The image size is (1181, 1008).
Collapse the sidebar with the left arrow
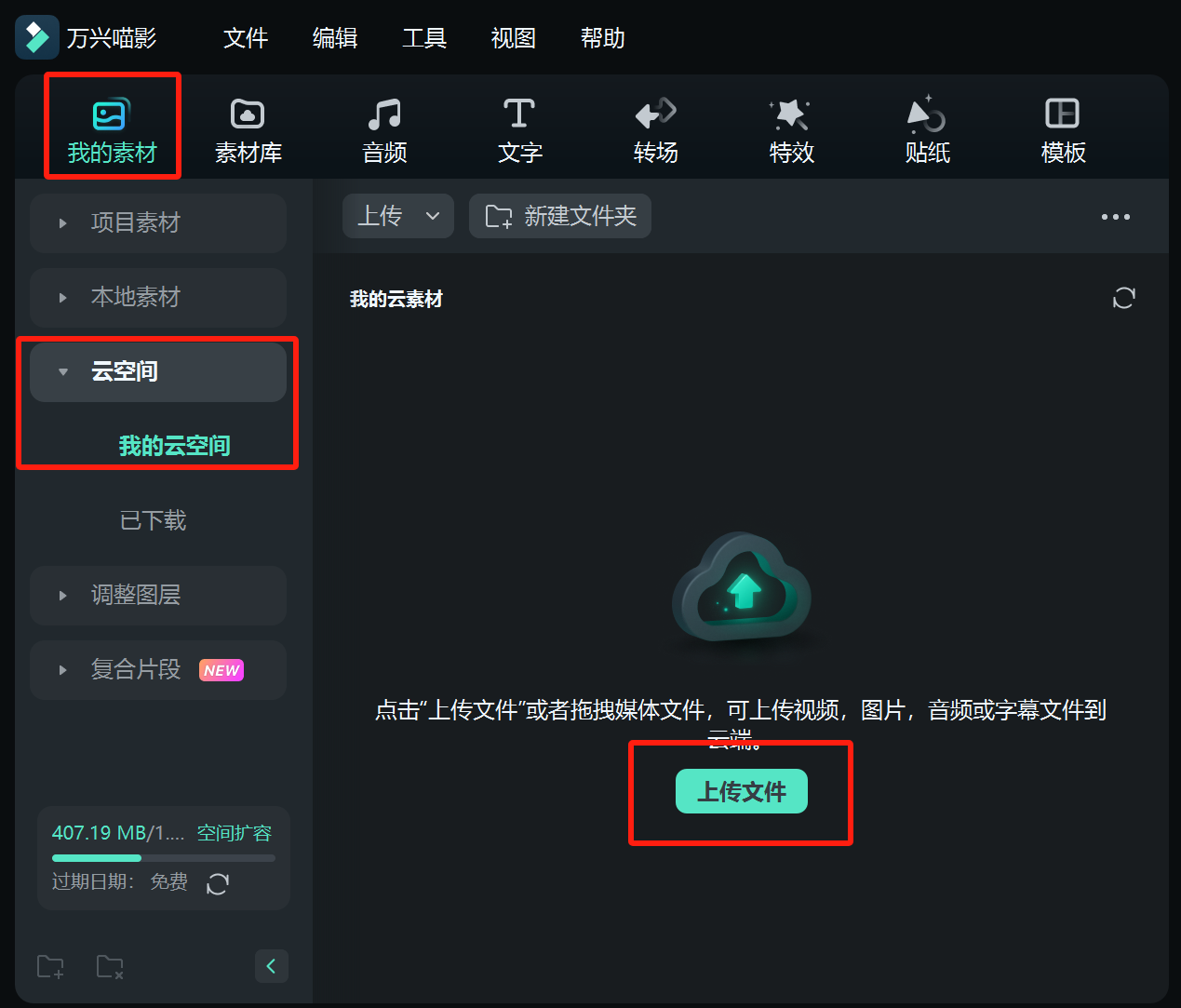[271, 967]
